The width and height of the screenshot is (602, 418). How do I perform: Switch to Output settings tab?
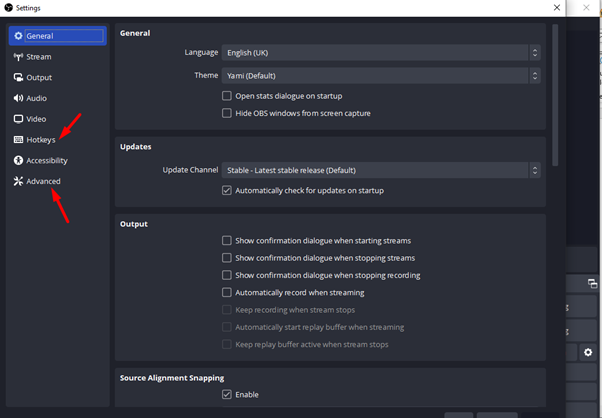click(58, 78)
